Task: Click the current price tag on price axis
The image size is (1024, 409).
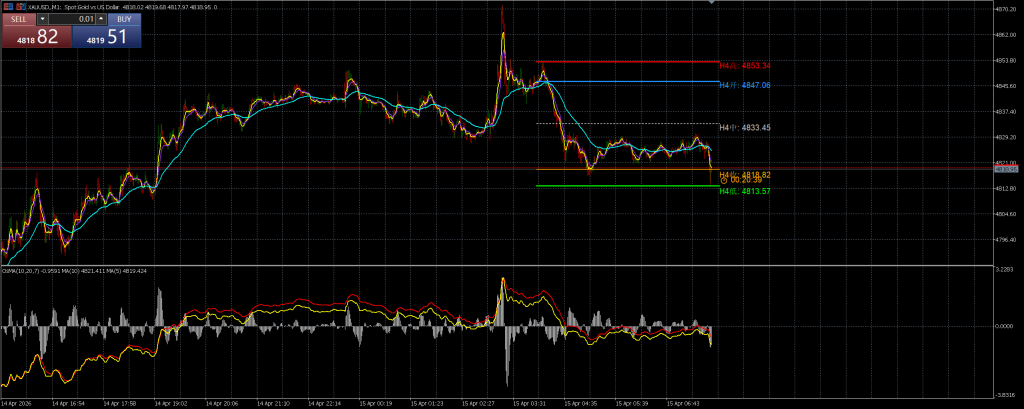Action: point(1004,169)
